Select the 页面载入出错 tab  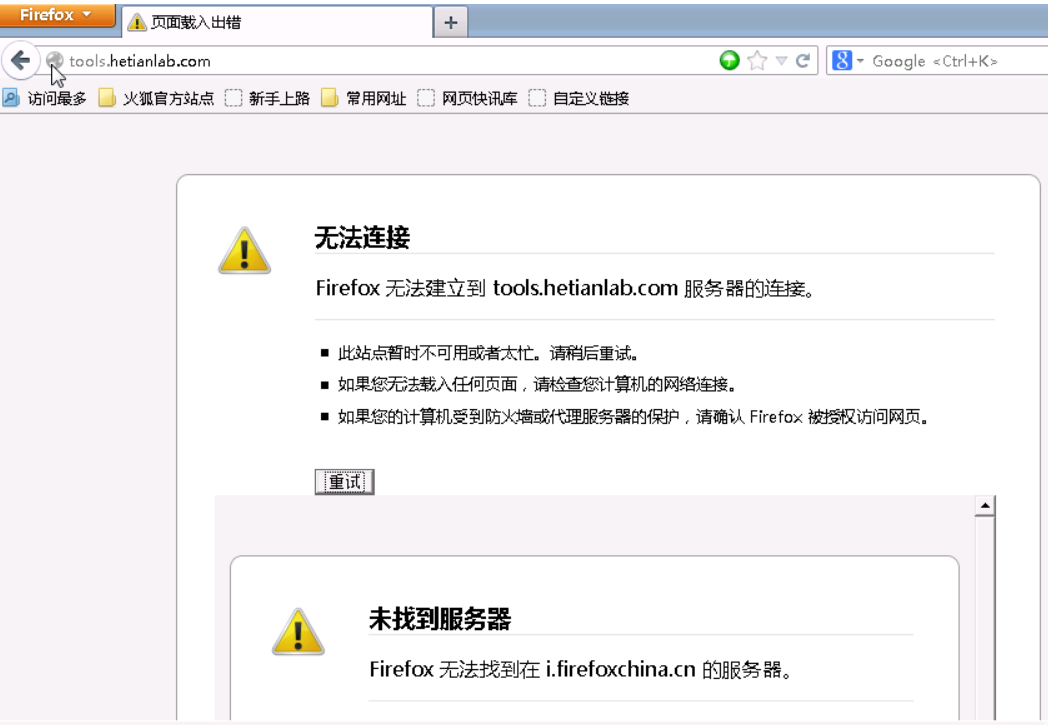[x=277, y=23]
